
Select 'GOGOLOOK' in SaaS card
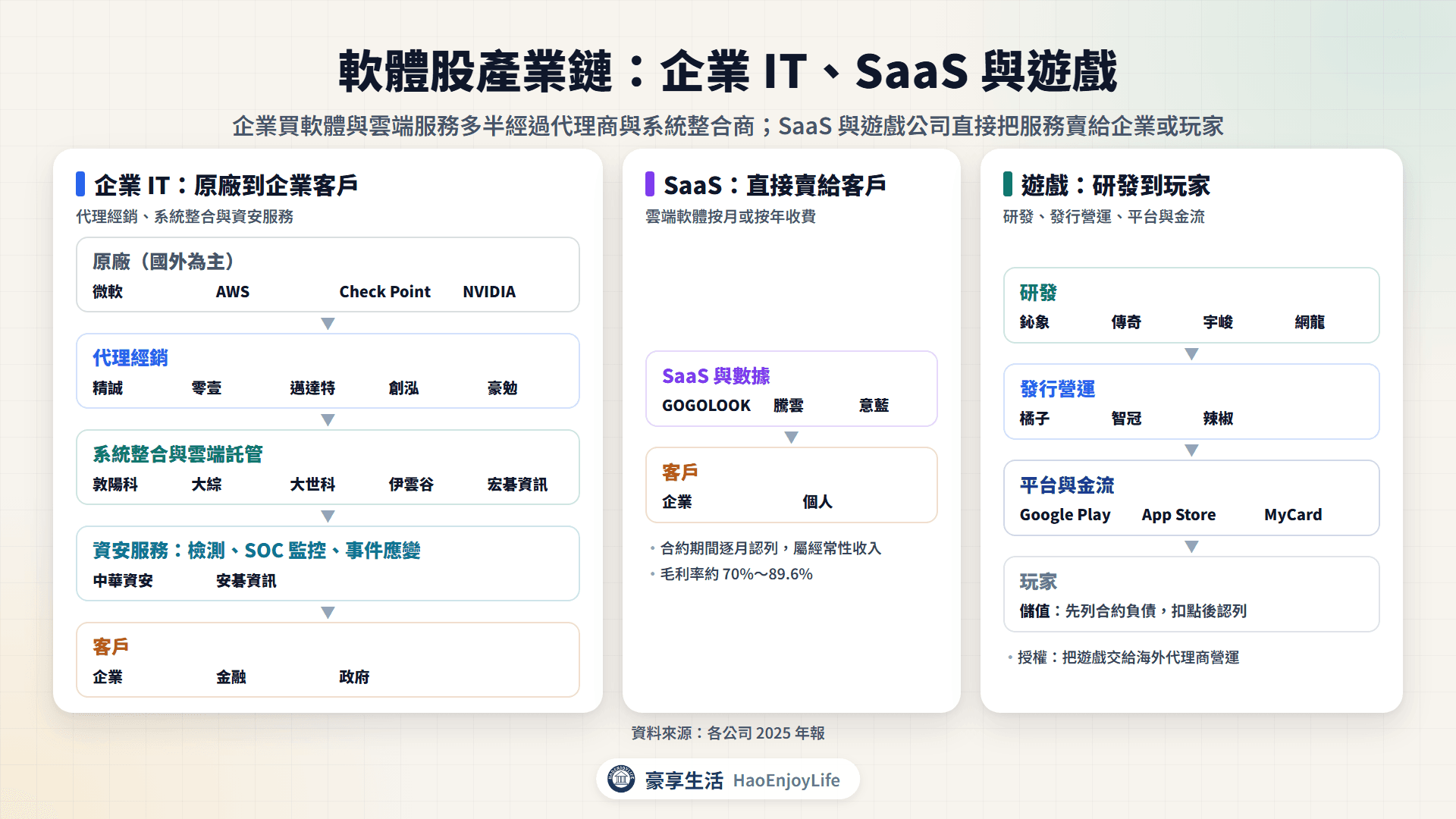706,406
